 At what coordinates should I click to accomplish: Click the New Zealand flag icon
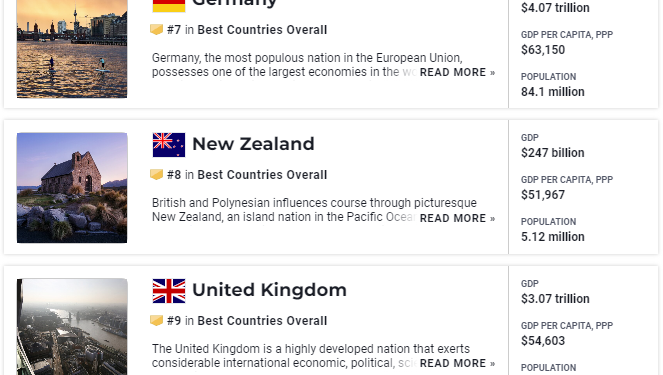tap(169, 145)
